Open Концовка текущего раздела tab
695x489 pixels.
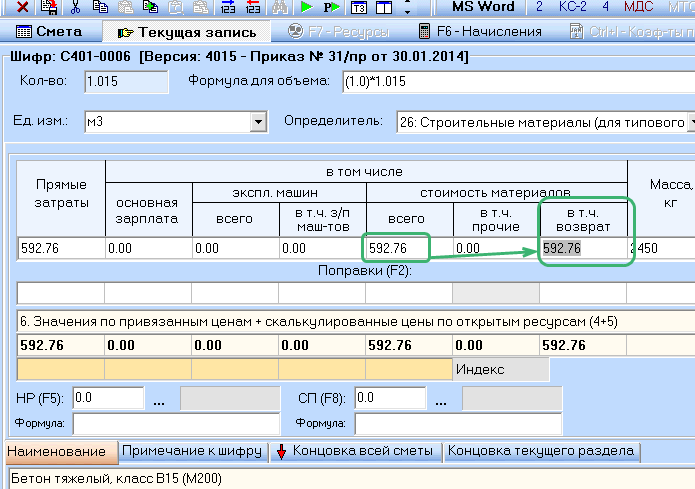(x=541, y=451)
